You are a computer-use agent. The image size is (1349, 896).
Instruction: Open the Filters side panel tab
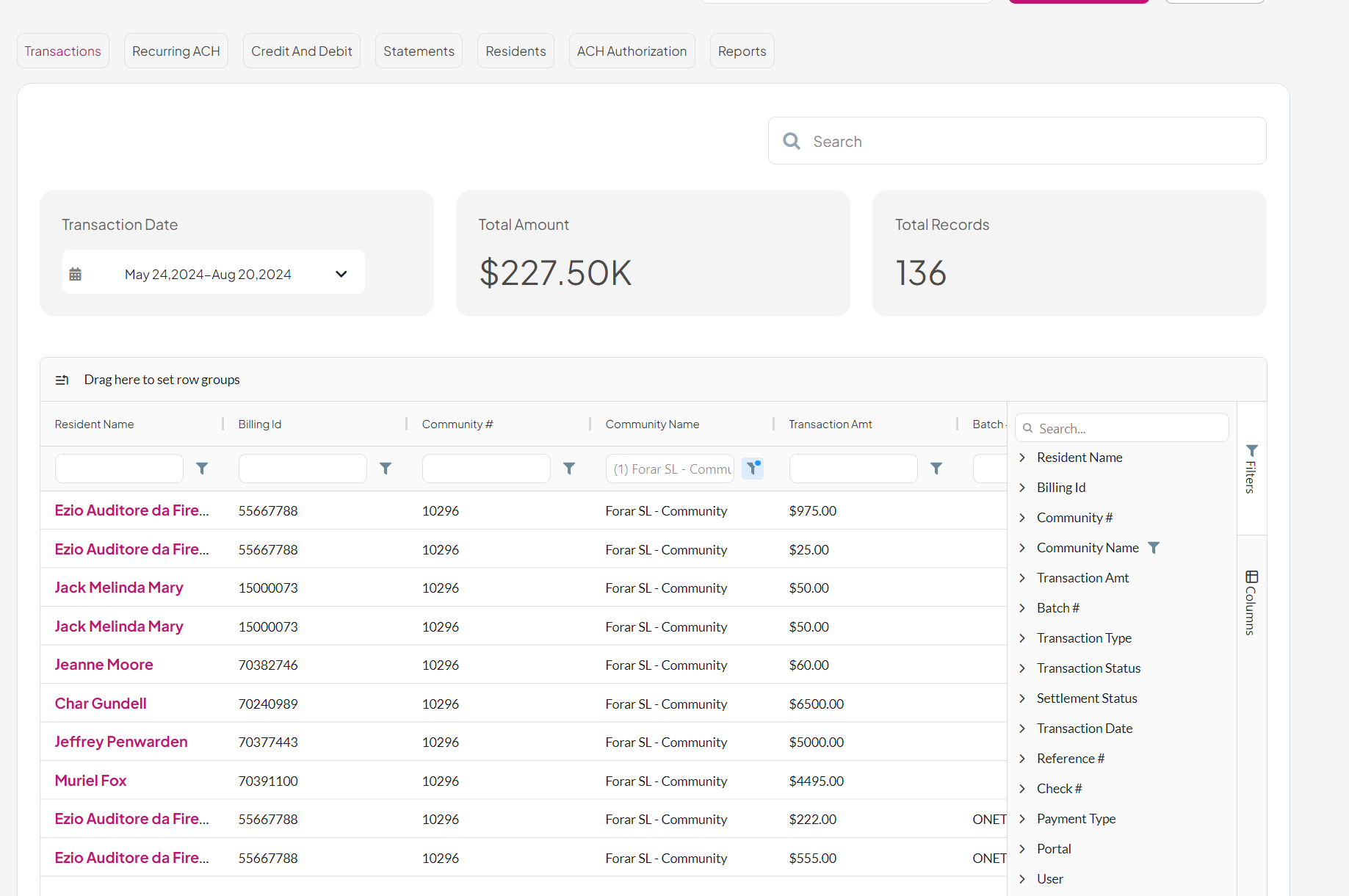[1251, 469]
